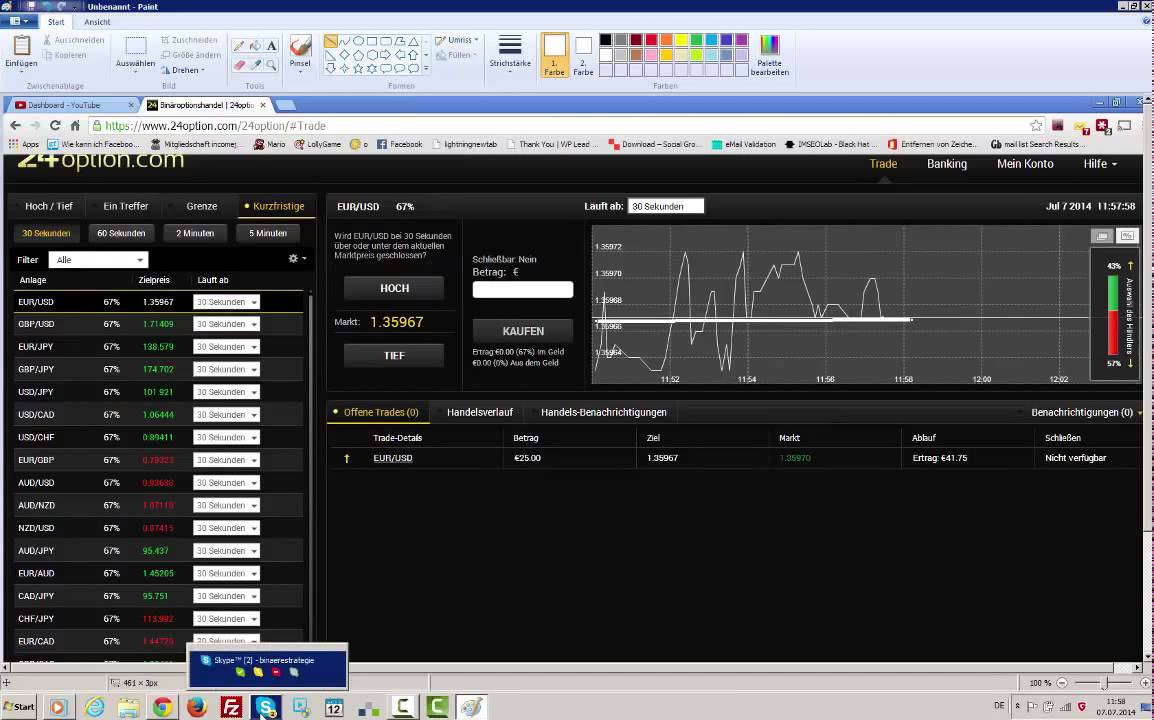Select the Fill bucket tool
The height and width of the screenshot is (720, 1154).
(255, 46)
